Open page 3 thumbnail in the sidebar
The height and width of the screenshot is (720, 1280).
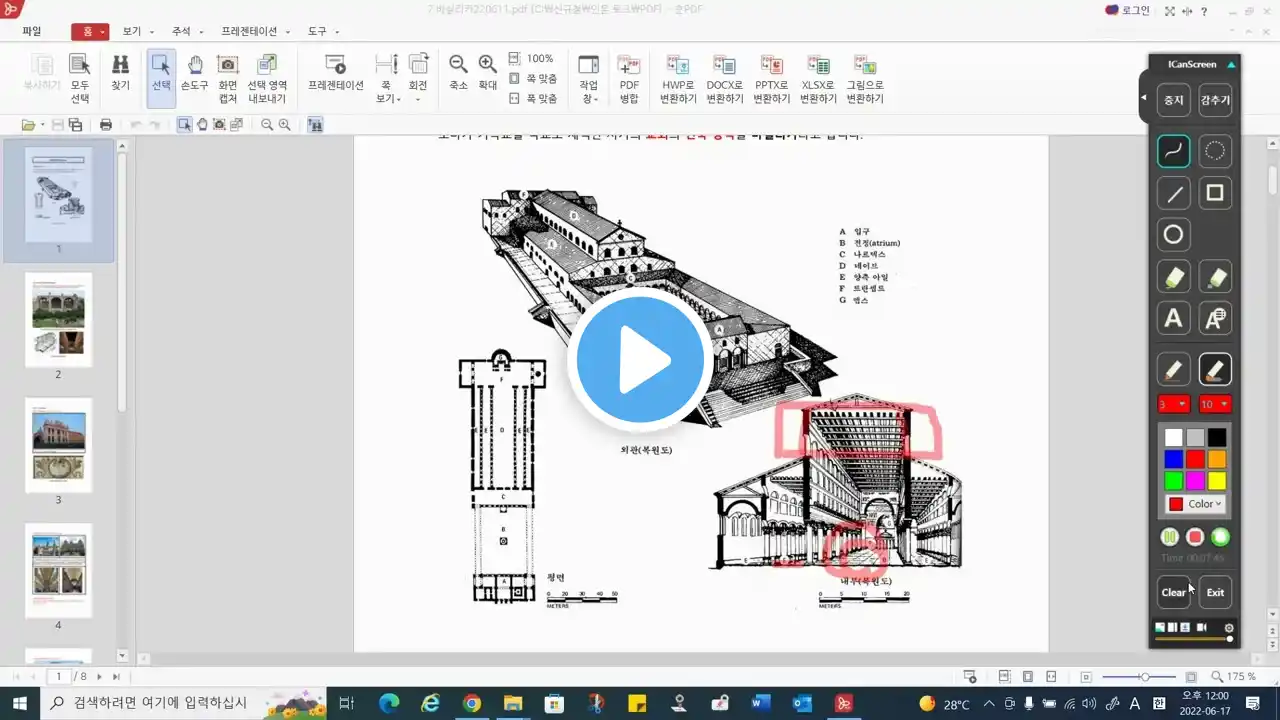click(x=59, y=443)
